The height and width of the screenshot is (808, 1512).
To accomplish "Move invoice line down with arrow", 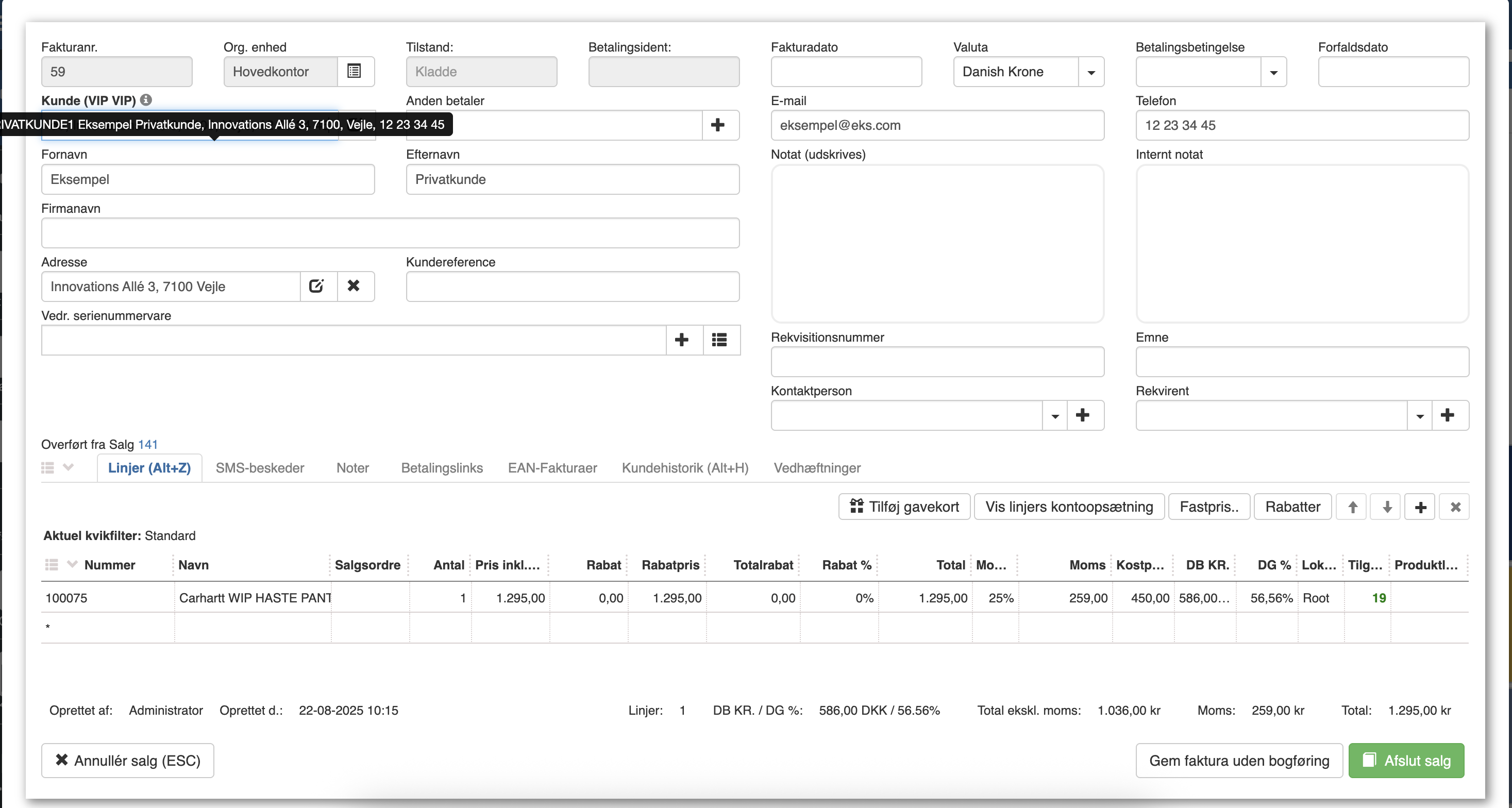I will click(1387, 507).
